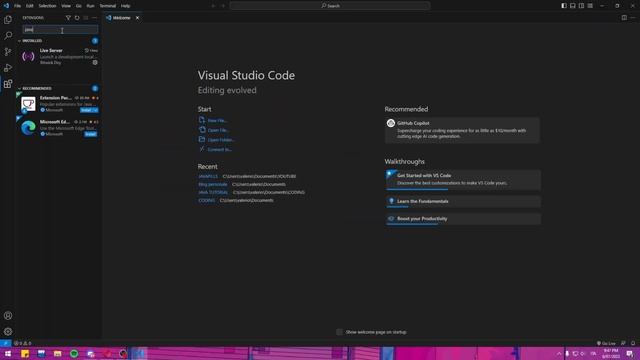
Task: Show hidden tray icons chevron
Action: (x=559, y=354)
